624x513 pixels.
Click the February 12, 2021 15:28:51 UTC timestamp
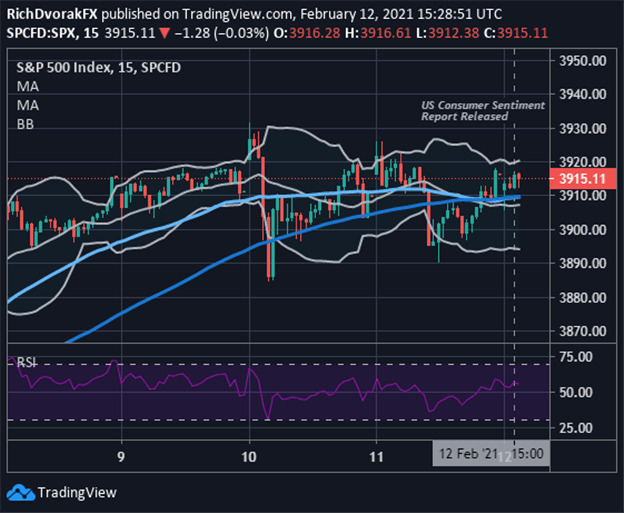pos(401,14)
